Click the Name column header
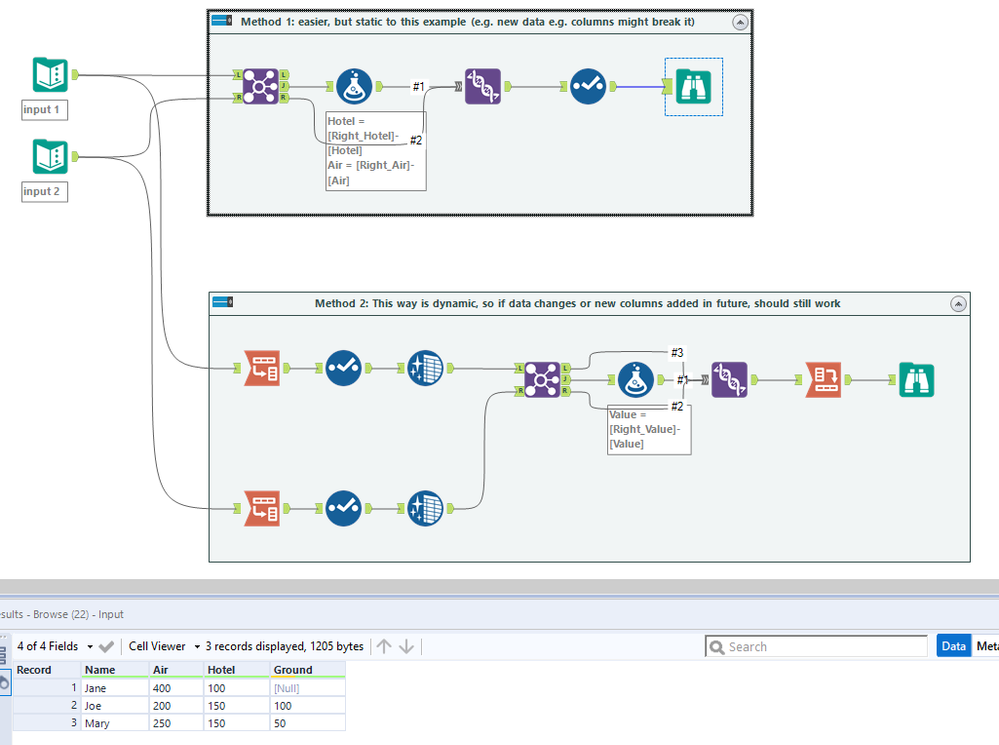Viewport: 999px width, 745px height. [114, 670]
